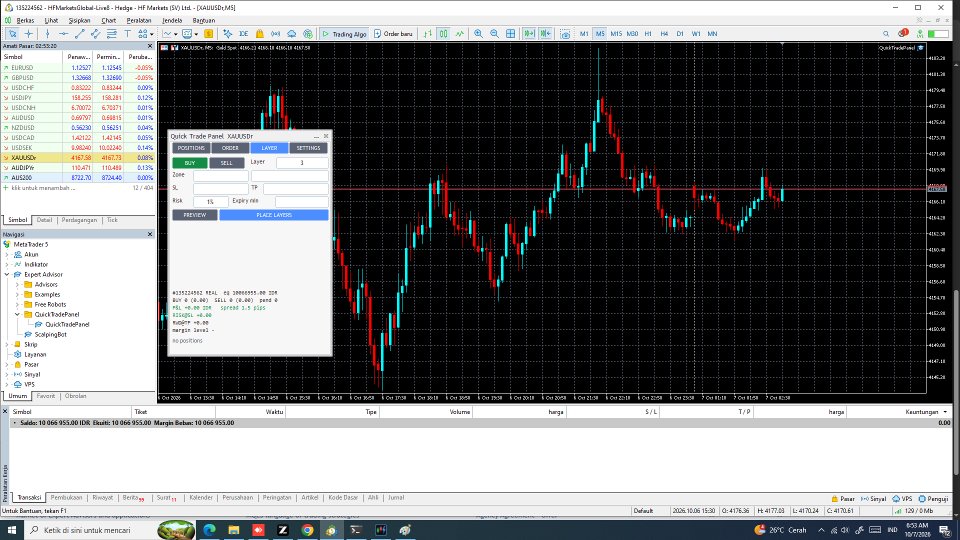Open SETTINGS in Quick Trade Panel
960x540 pixels.
pos(308,148)
